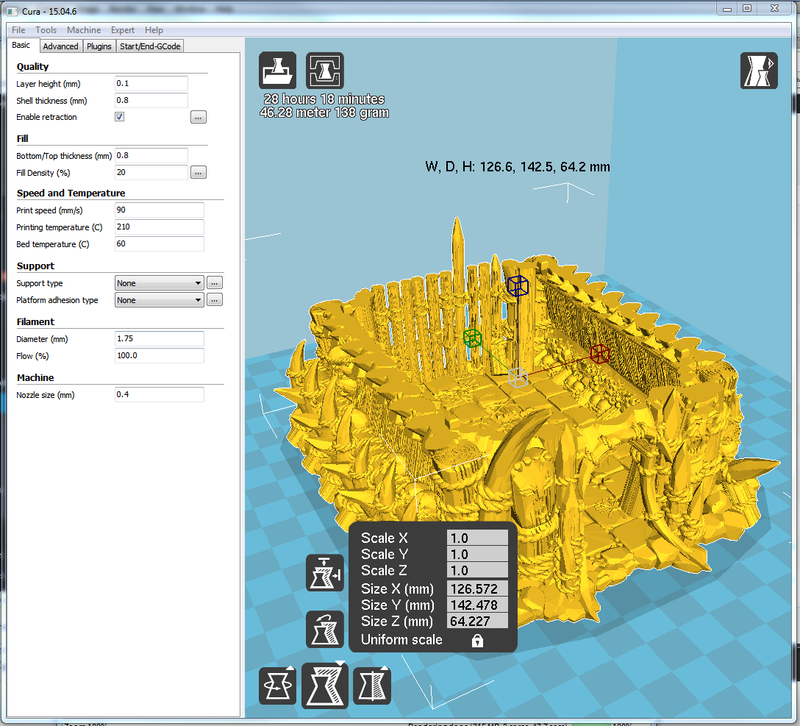Open the Tools menu
Screen dimensions: 800x726
pyautogui.click(x=46, y=30)
